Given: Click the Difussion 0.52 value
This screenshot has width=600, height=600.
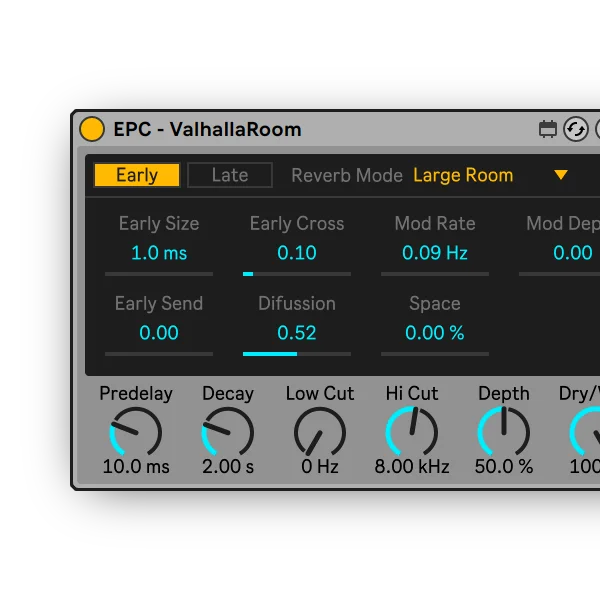Looking at the screenshot, I should (x=297, y=333).
